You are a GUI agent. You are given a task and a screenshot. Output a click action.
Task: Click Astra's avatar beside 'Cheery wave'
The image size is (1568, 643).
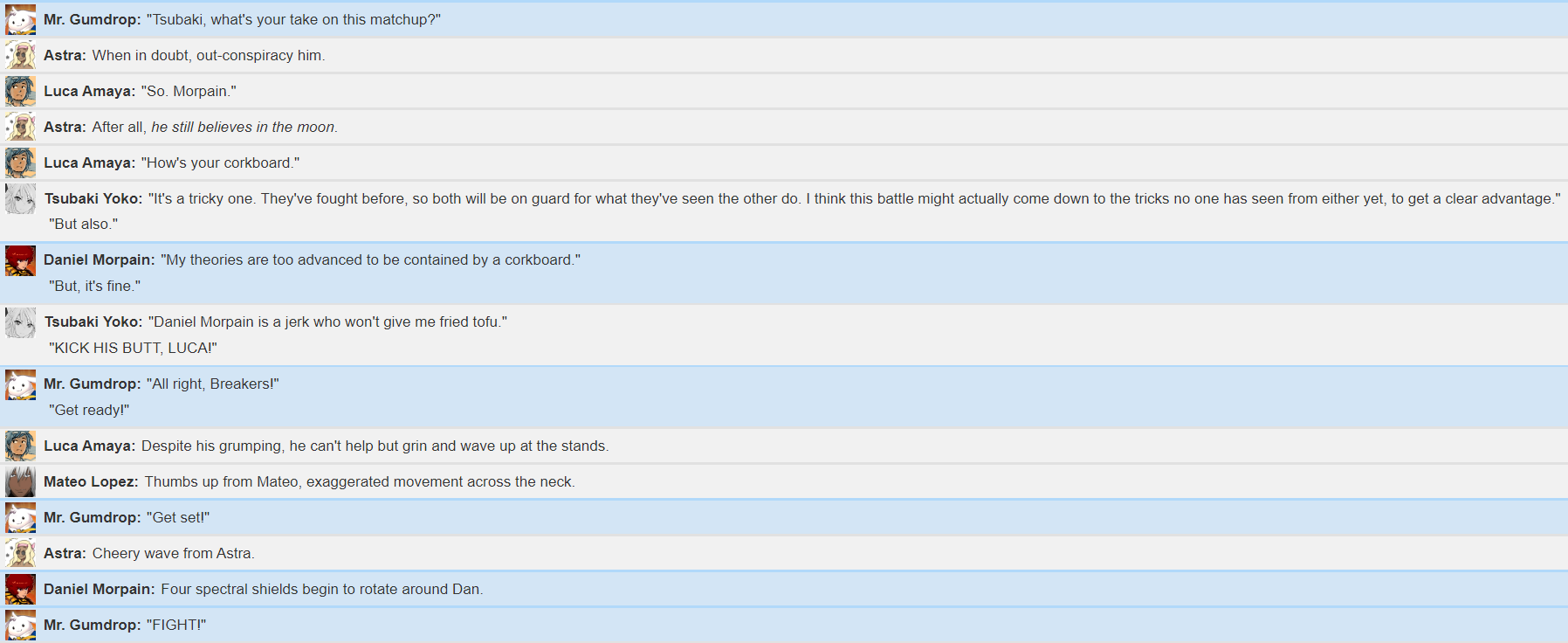[21, 554]
